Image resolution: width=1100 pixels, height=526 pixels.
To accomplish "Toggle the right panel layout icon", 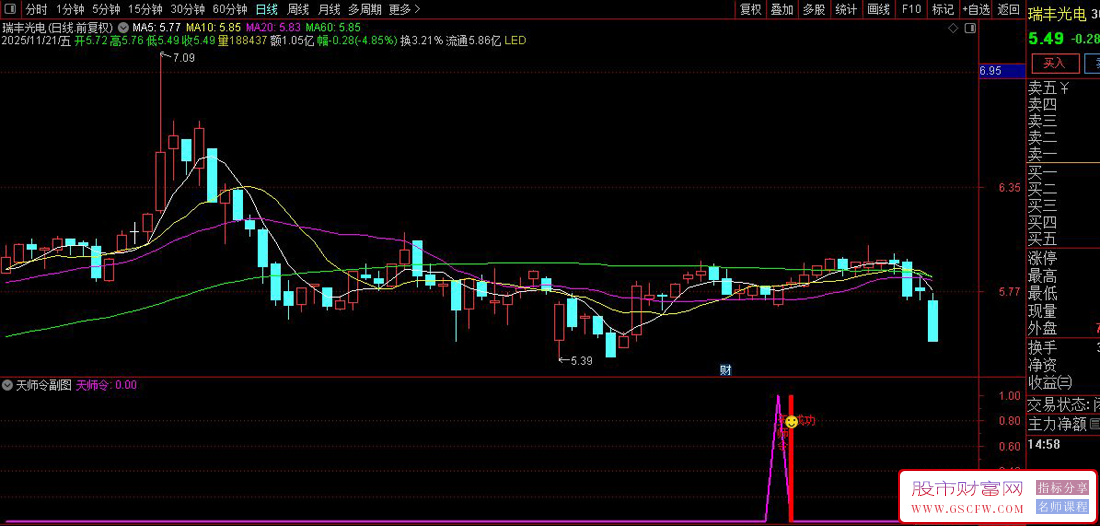I will [x=970, y=28].
